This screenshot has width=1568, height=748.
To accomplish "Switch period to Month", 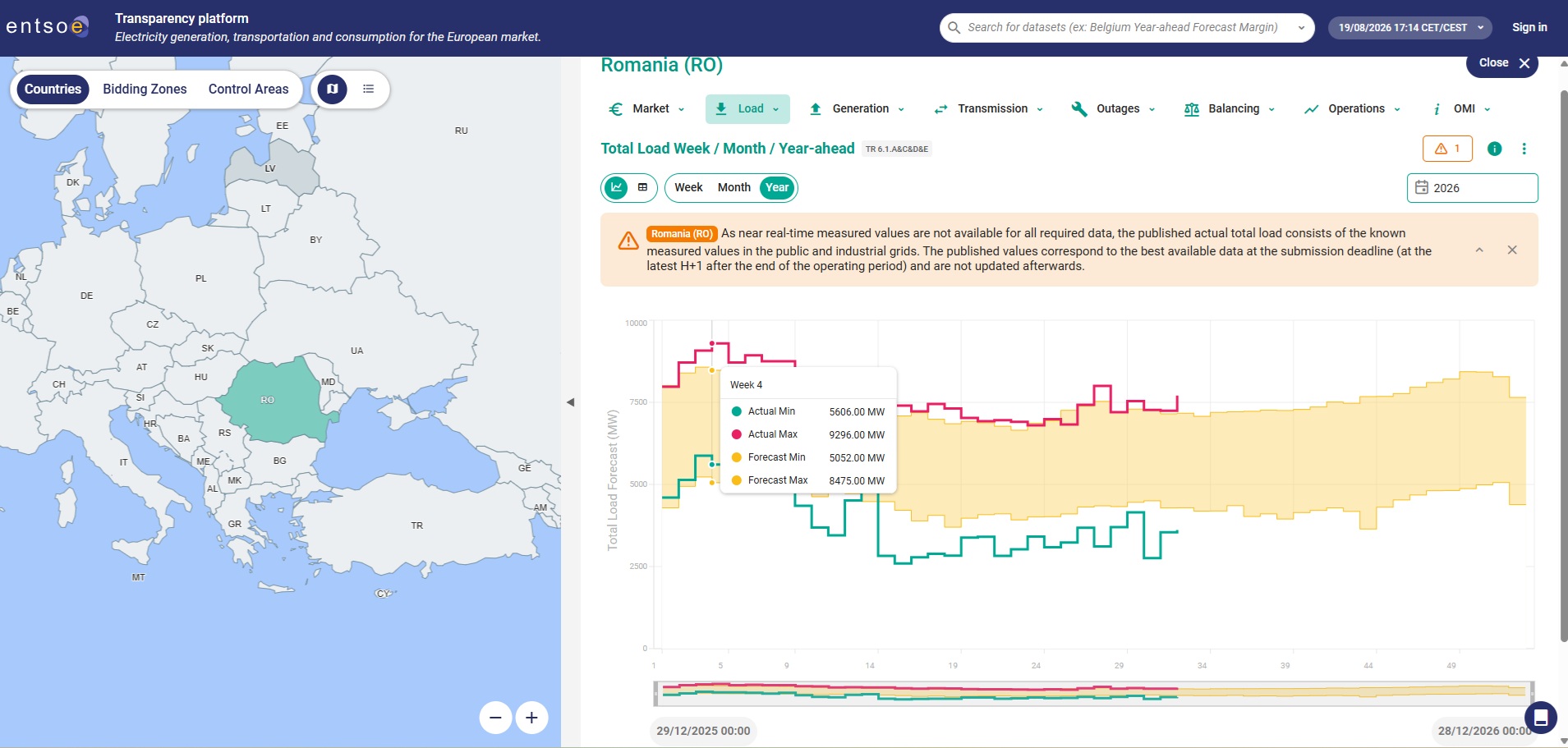I will click(734, 187).
